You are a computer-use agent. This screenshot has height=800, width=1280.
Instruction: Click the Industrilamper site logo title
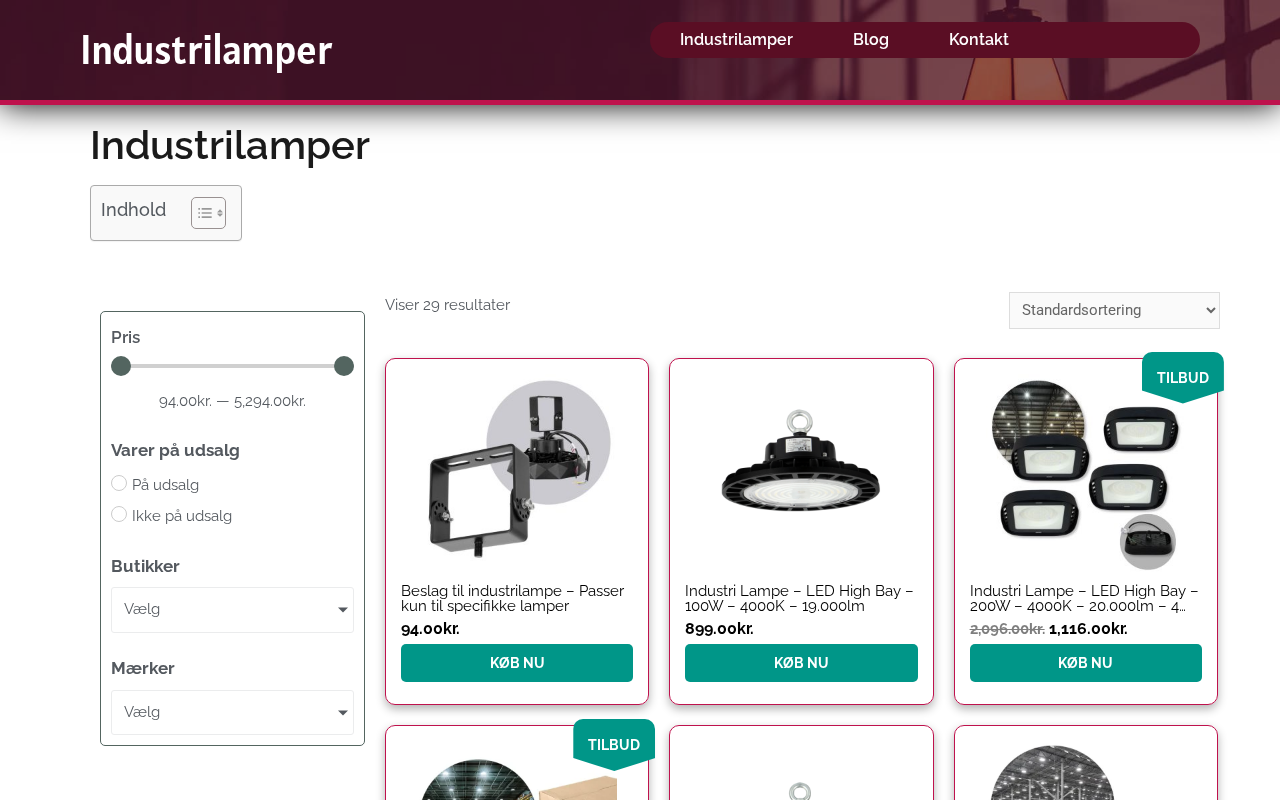206,50
